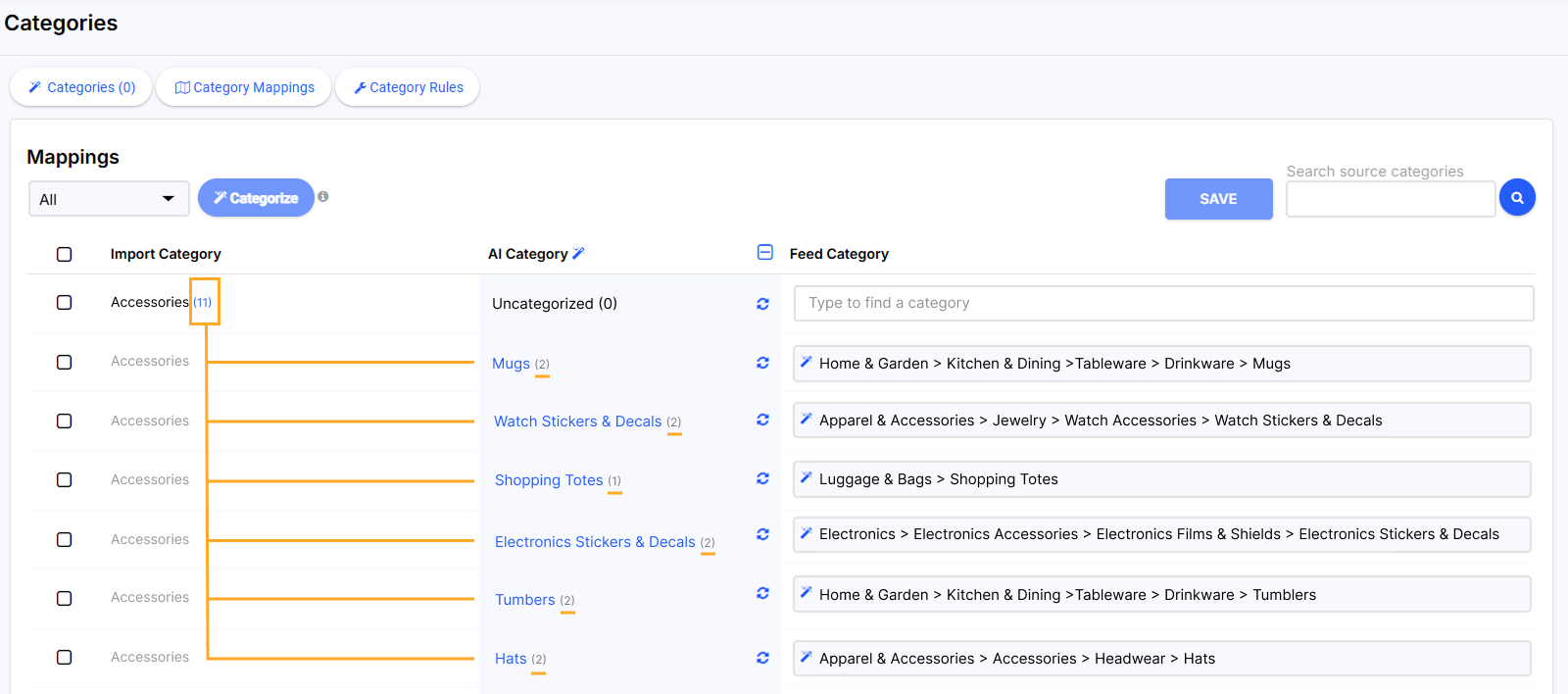Click the magic wand icon next to AI Category
Image resolution: width=1568 pixels, height=694 pixels.
click(x=578, y=254)
